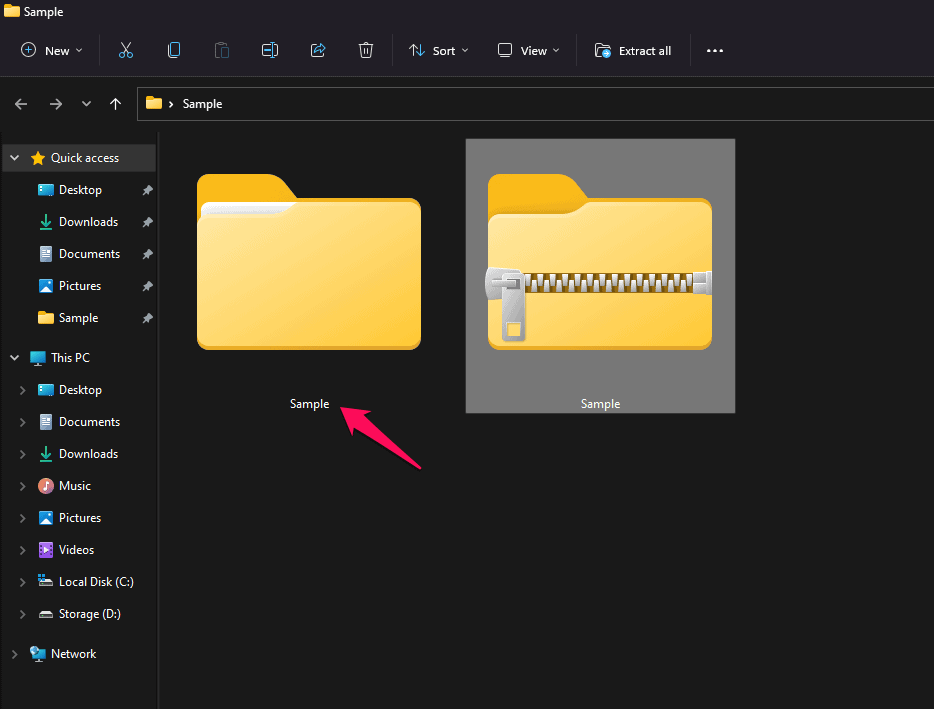Expand the Network tree node
Screen dimensions: 934x709
tap(15, 654)
